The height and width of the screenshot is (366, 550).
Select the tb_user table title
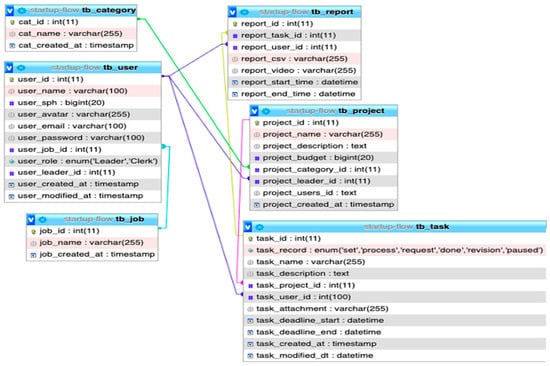coord(120,67)
